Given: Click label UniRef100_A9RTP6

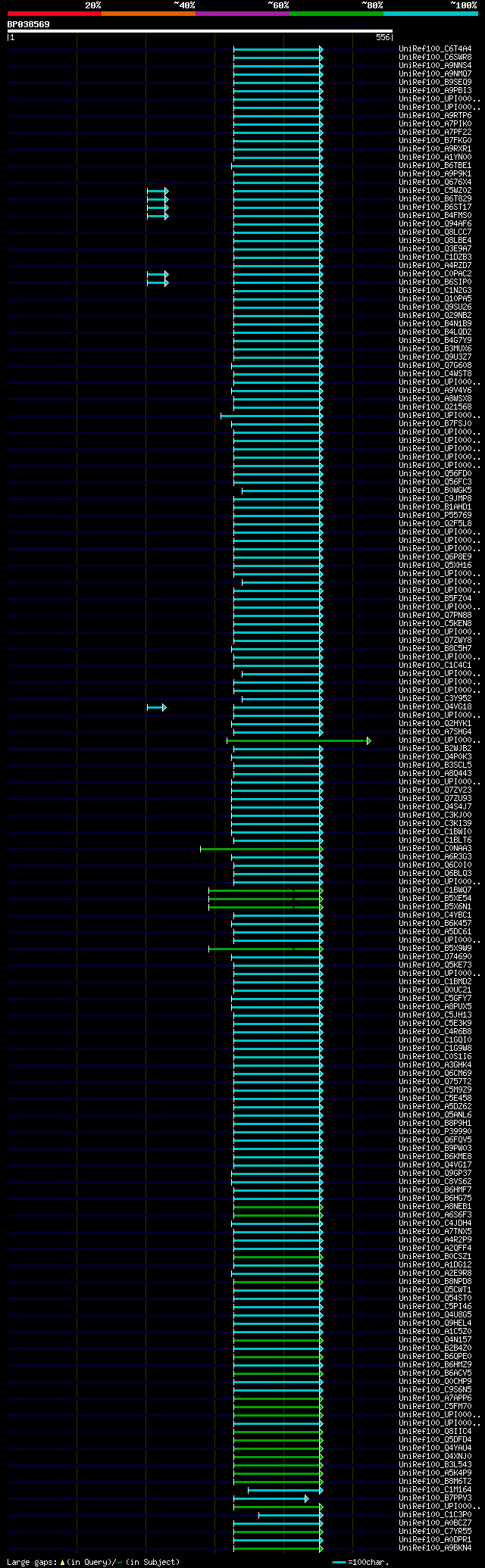Looking at the screenshot, I should (x=435, y=116).
